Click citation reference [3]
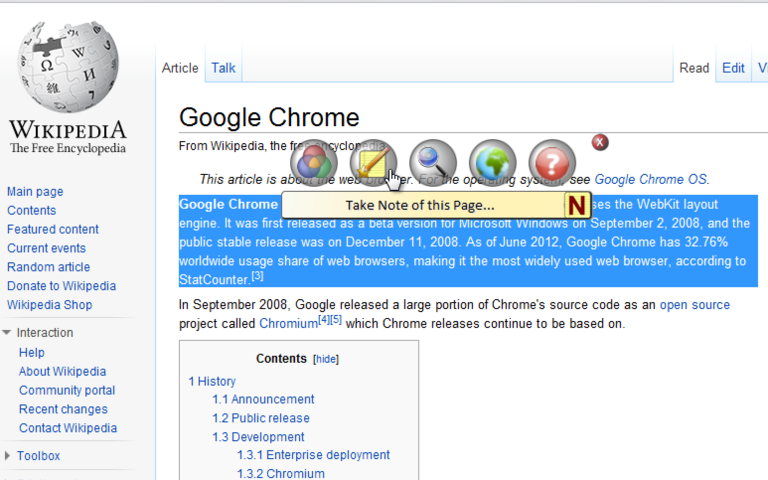 coord(258,276)
